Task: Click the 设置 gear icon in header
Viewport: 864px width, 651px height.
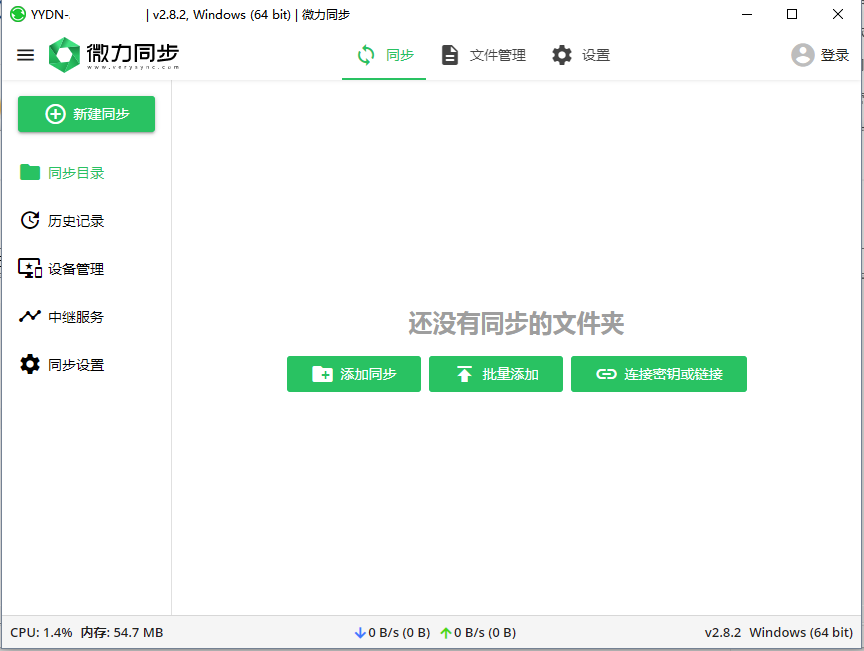Action: point(562,55)
